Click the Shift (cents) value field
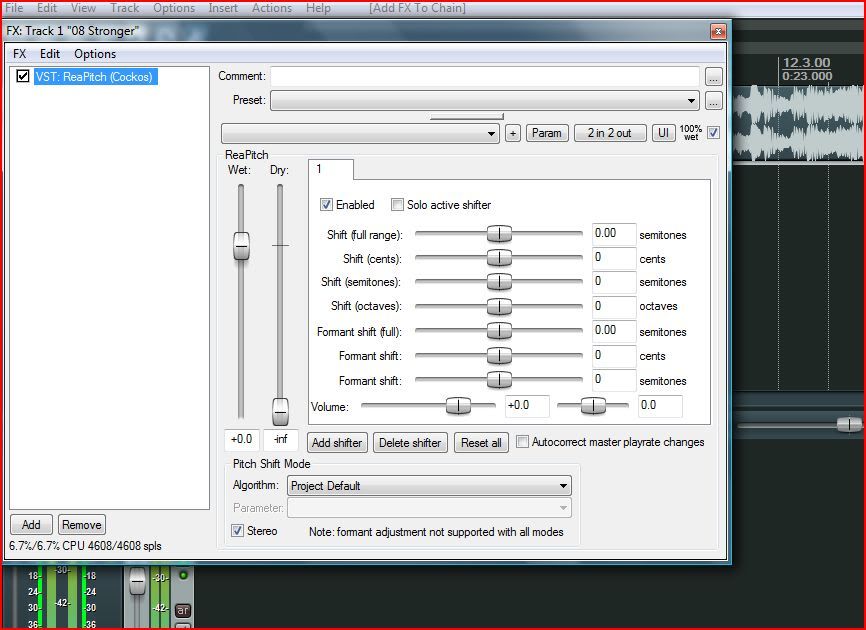 pos(614,258)
